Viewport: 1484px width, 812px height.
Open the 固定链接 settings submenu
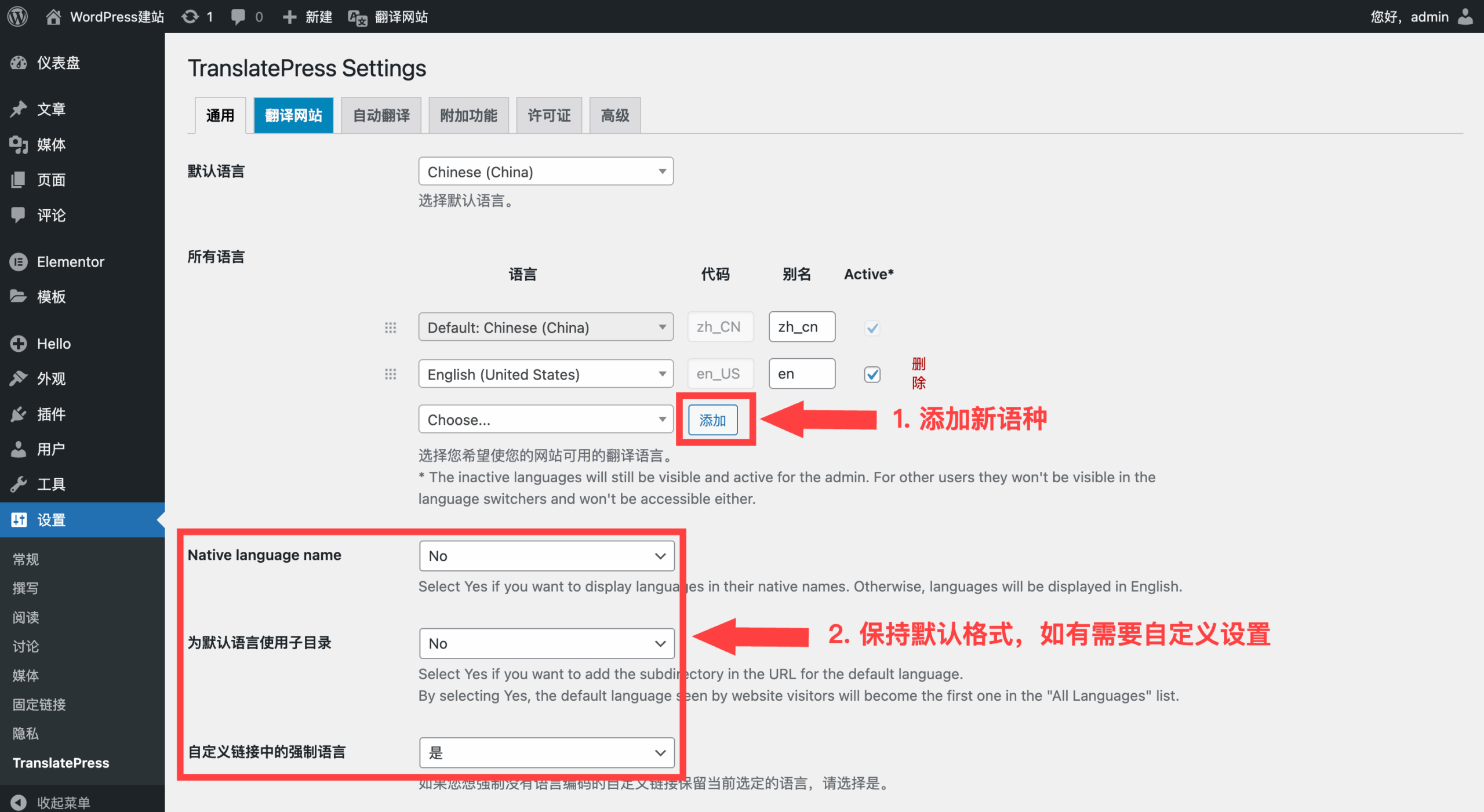39,705
